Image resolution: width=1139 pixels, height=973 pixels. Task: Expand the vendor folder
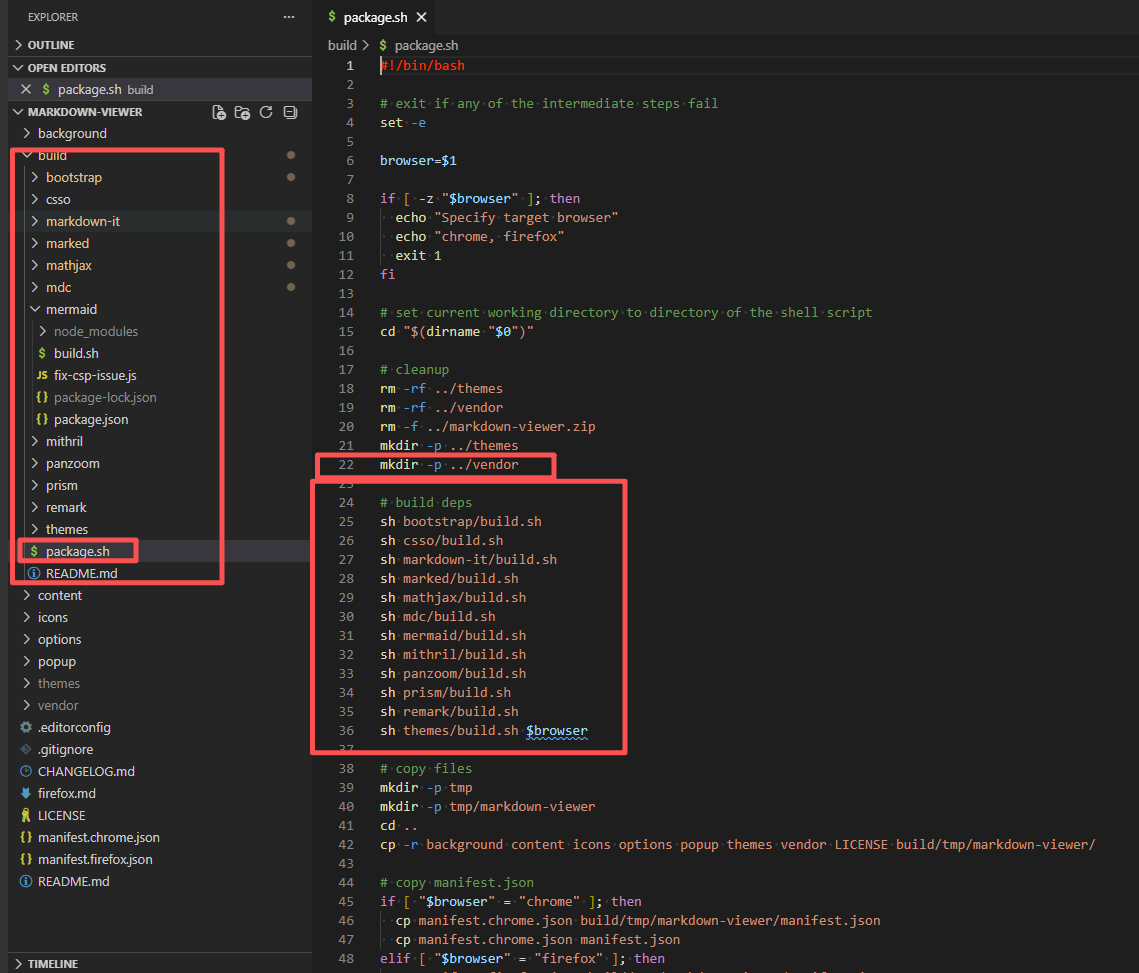[x=160, y=705]
